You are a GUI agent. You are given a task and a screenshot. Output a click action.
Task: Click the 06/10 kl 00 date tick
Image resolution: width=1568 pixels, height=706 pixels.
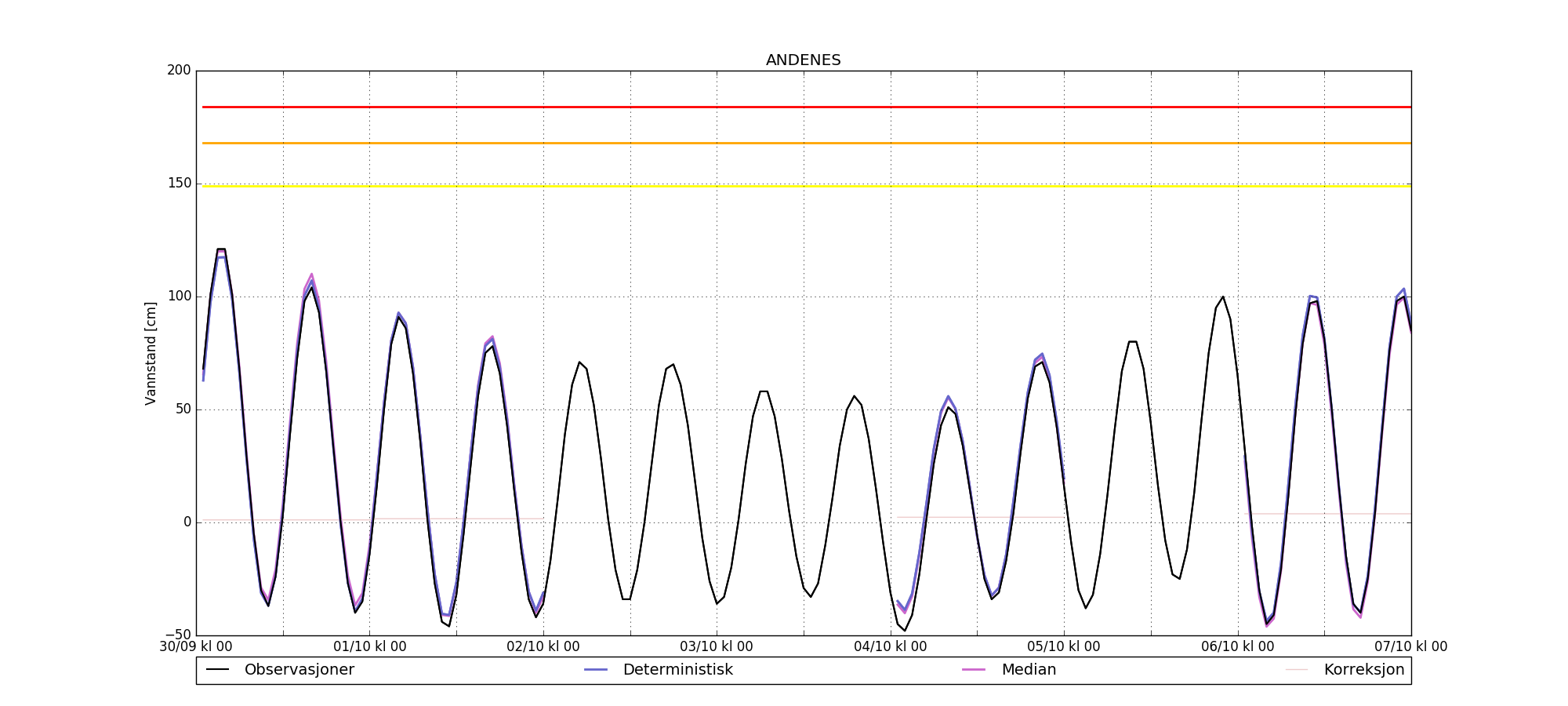tap(1237, 647)
